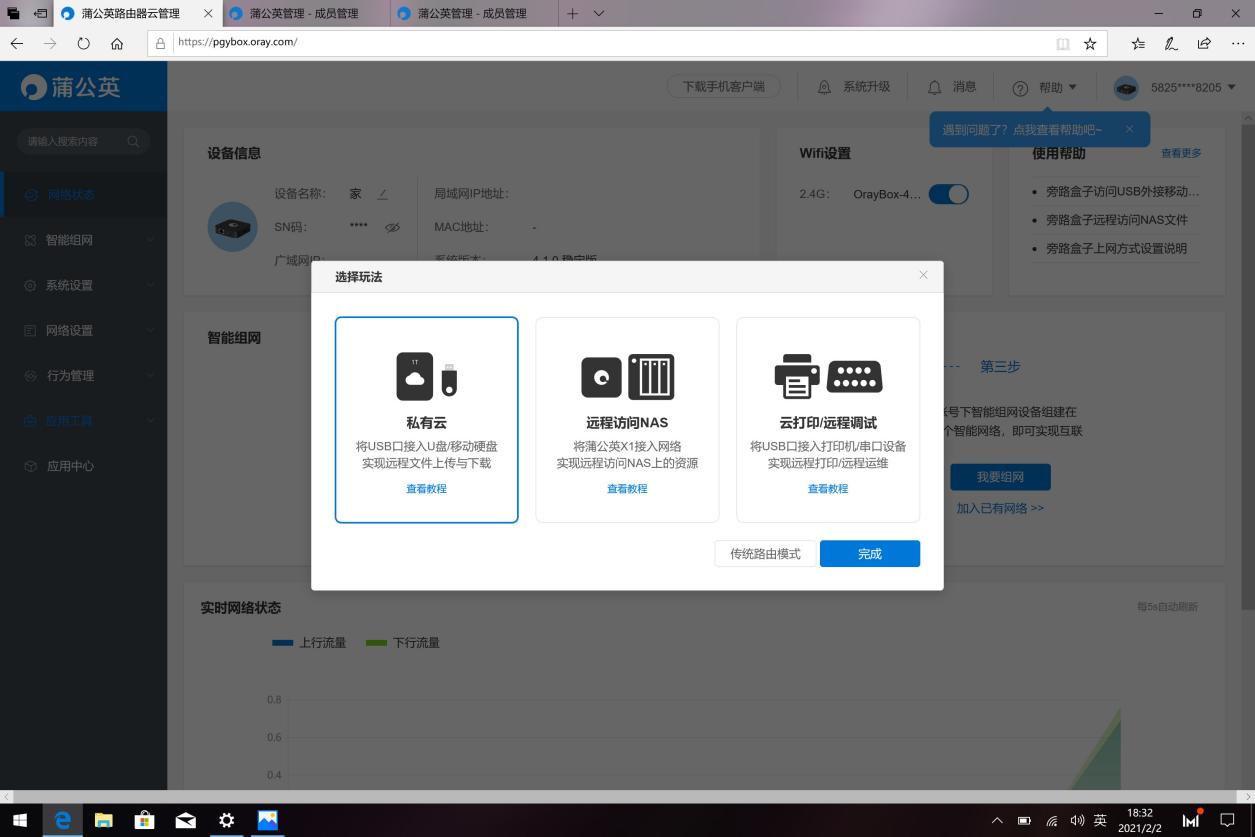This screenshot has height=837, width=1255.
Task: Open Photos app from taskbar
Action: pos(267,820)
